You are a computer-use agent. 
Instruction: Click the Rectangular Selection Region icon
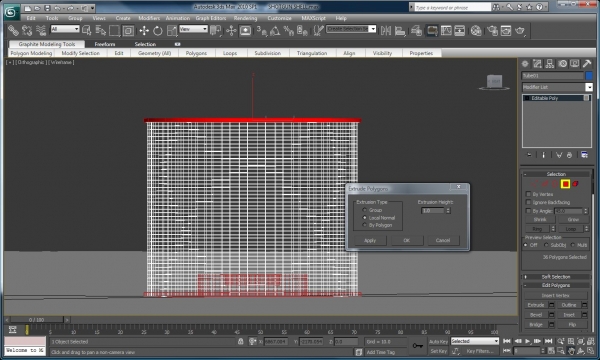click(x=114, y=30)
